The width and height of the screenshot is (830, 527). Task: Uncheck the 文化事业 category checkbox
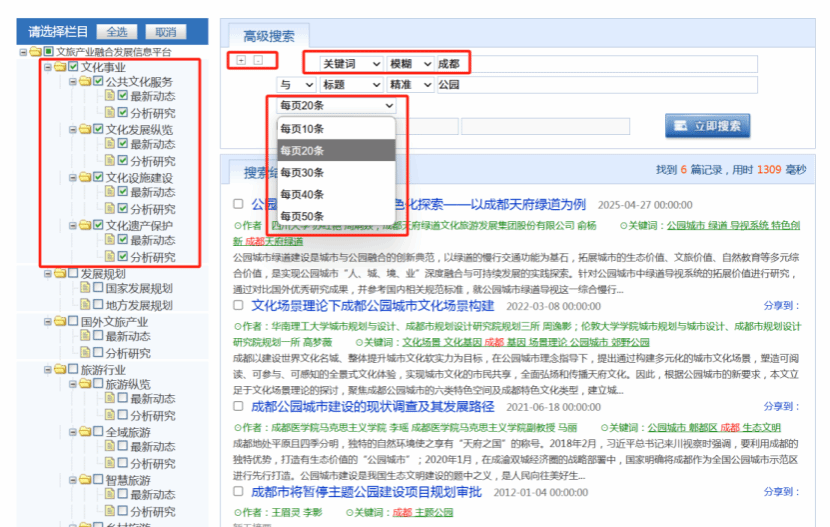(74, 67)
